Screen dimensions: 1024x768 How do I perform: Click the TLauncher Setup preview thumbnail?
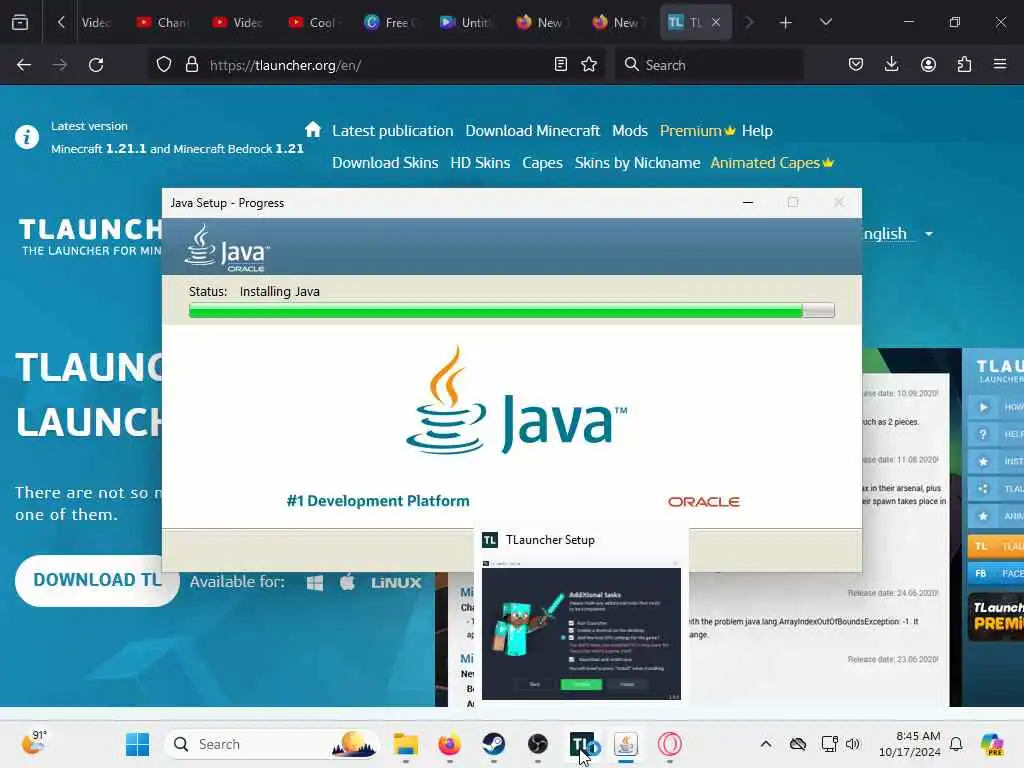pos(581,632)
